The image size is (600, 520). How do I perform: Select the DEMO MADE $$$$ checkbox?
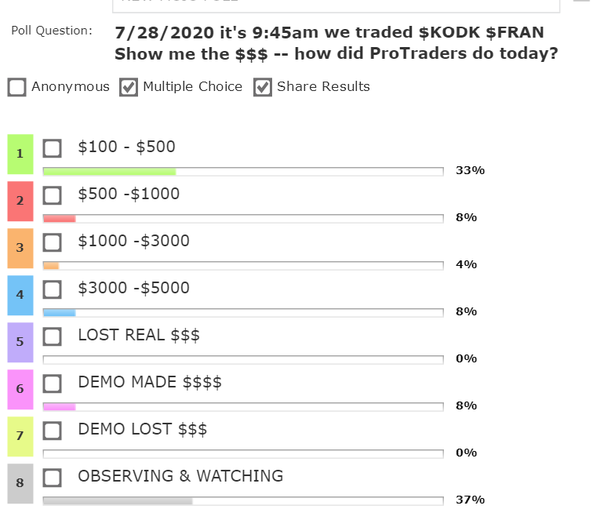click(53, 383)
